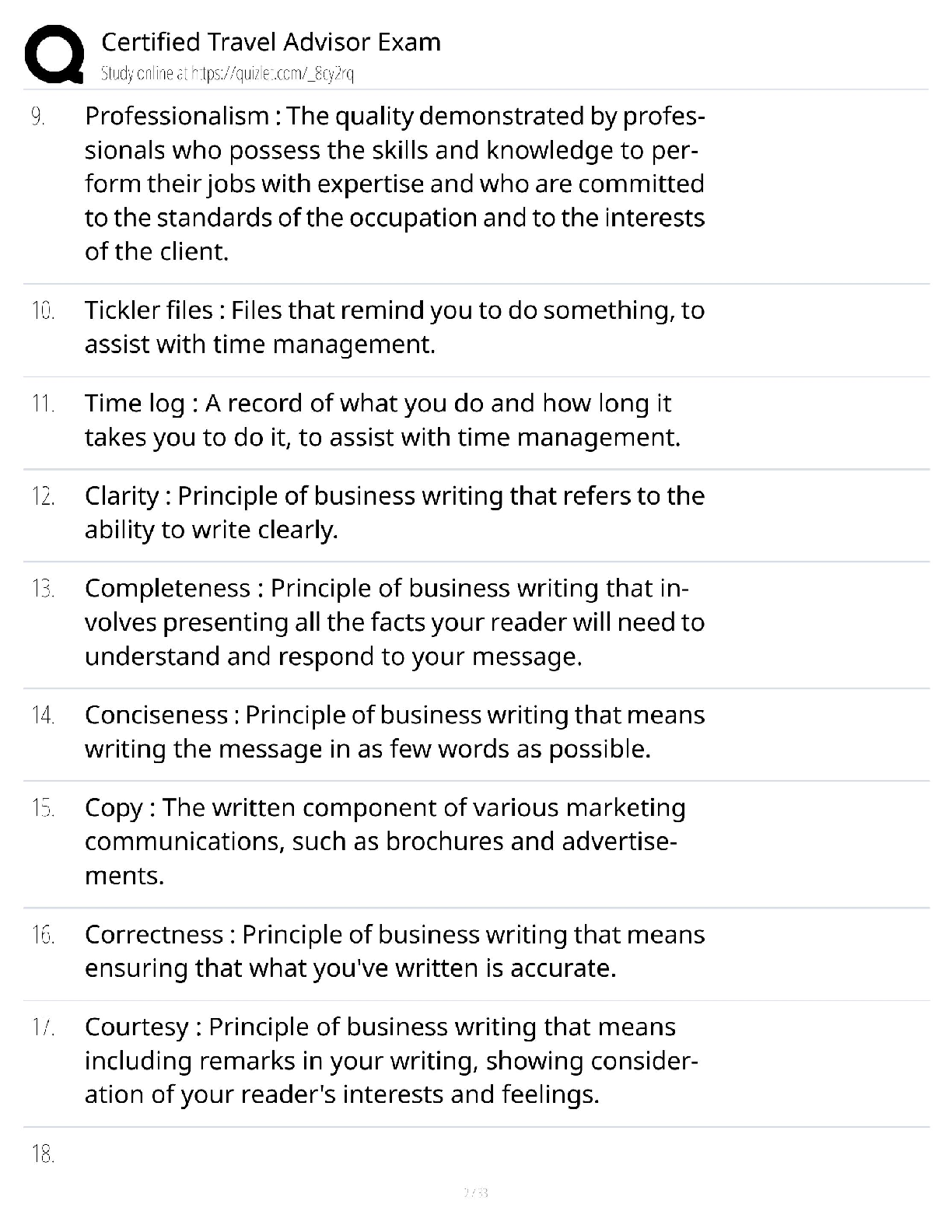Click item number 12 label
952x1232 pixels.
click(43, 496)
